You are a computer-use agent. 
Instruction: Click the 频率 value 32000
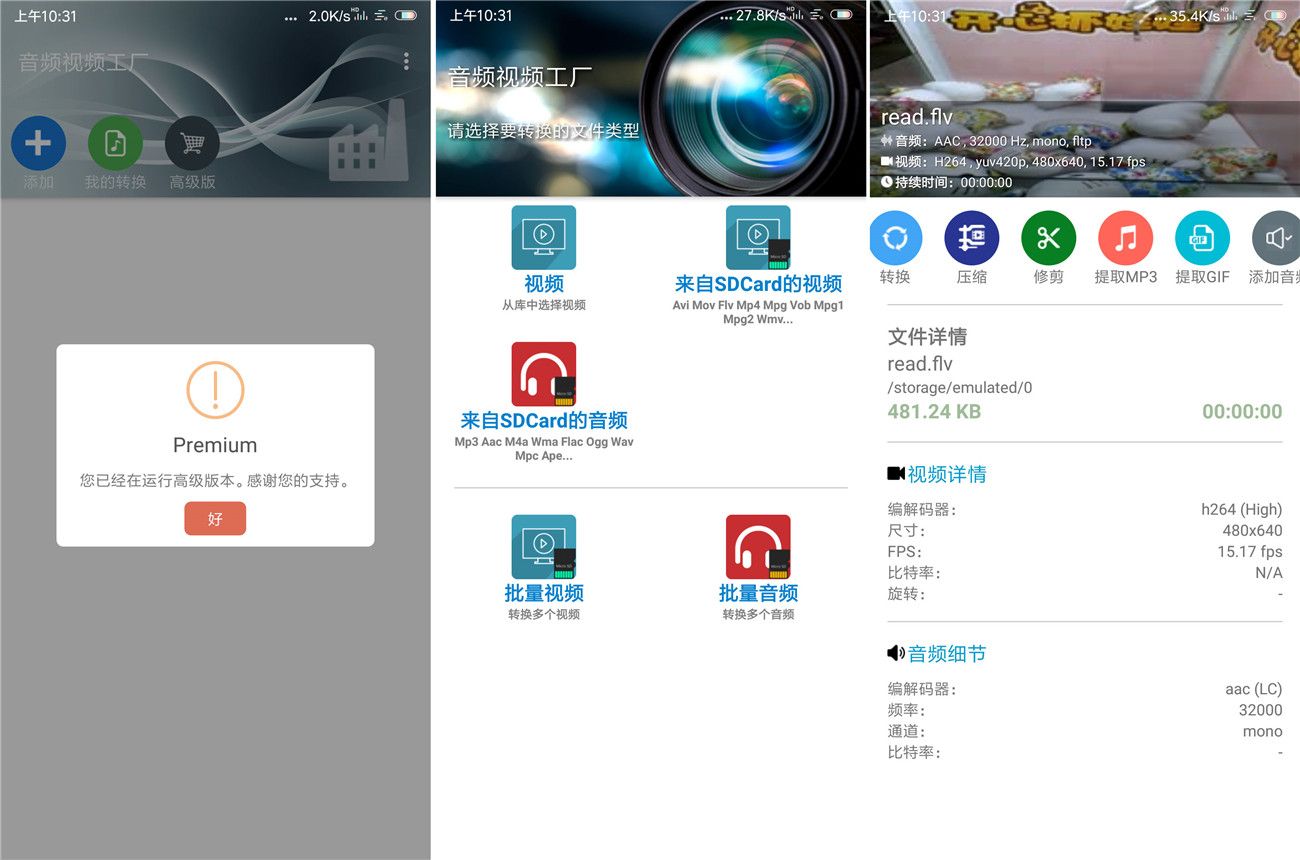1260,710
